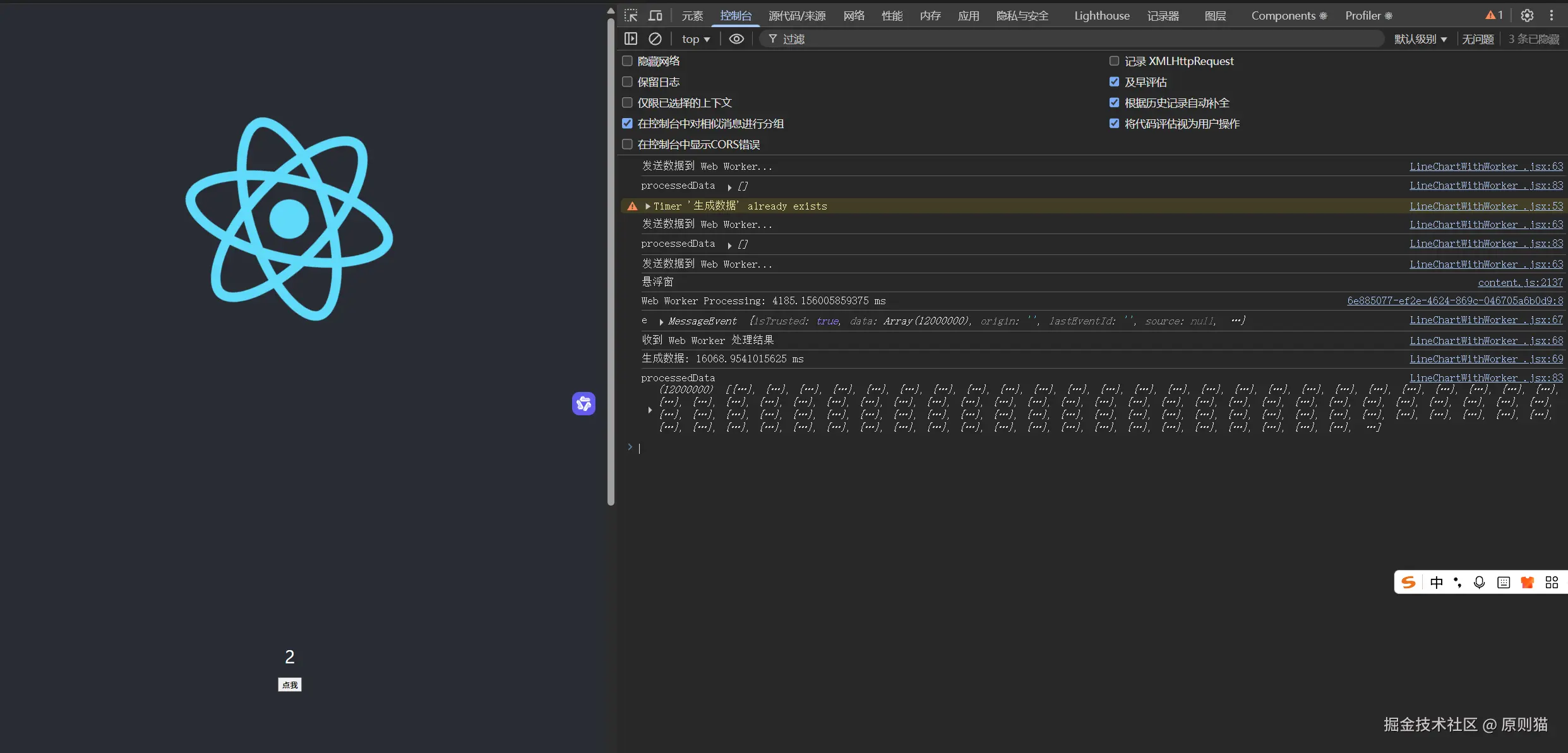Switch to the Lighthouse tab

pos(1101,16)
